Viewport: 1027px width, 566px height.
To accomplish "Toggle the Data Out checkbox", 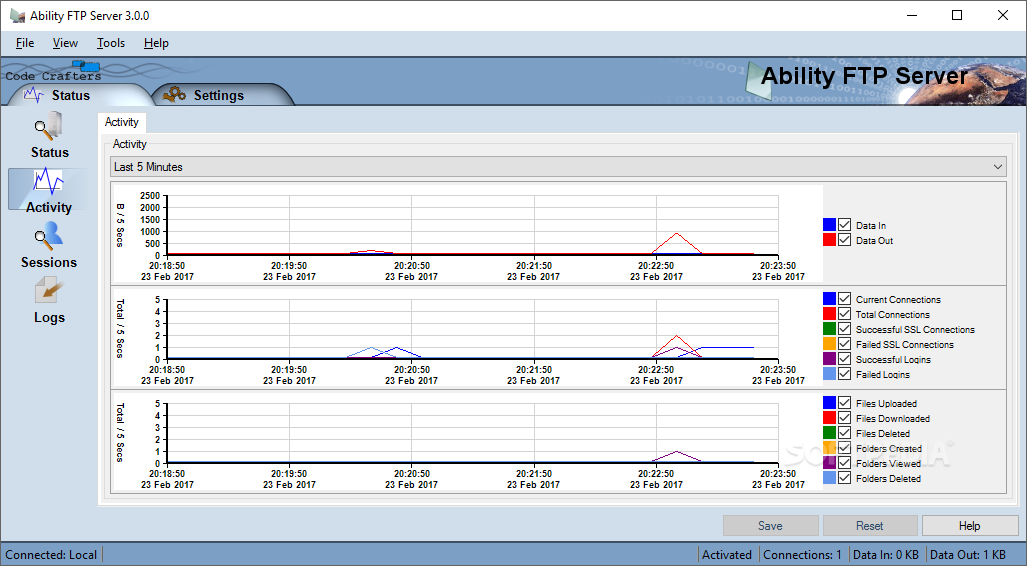I will [844, 240].
